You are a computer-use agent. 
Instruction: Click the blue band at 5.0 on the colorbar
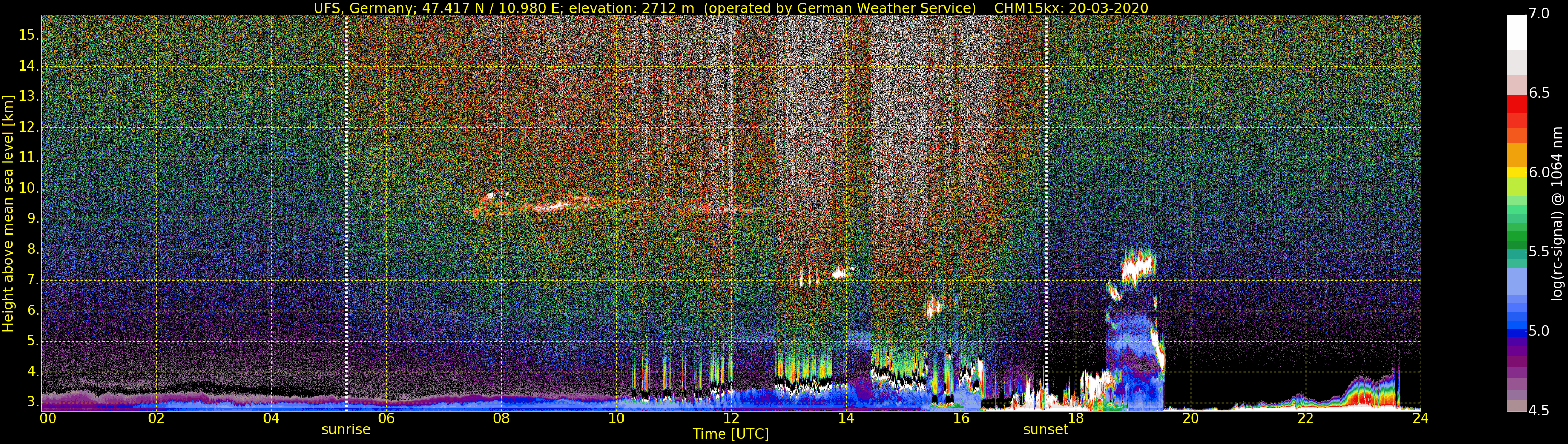pyautogui.click(x=1516, y=332)
